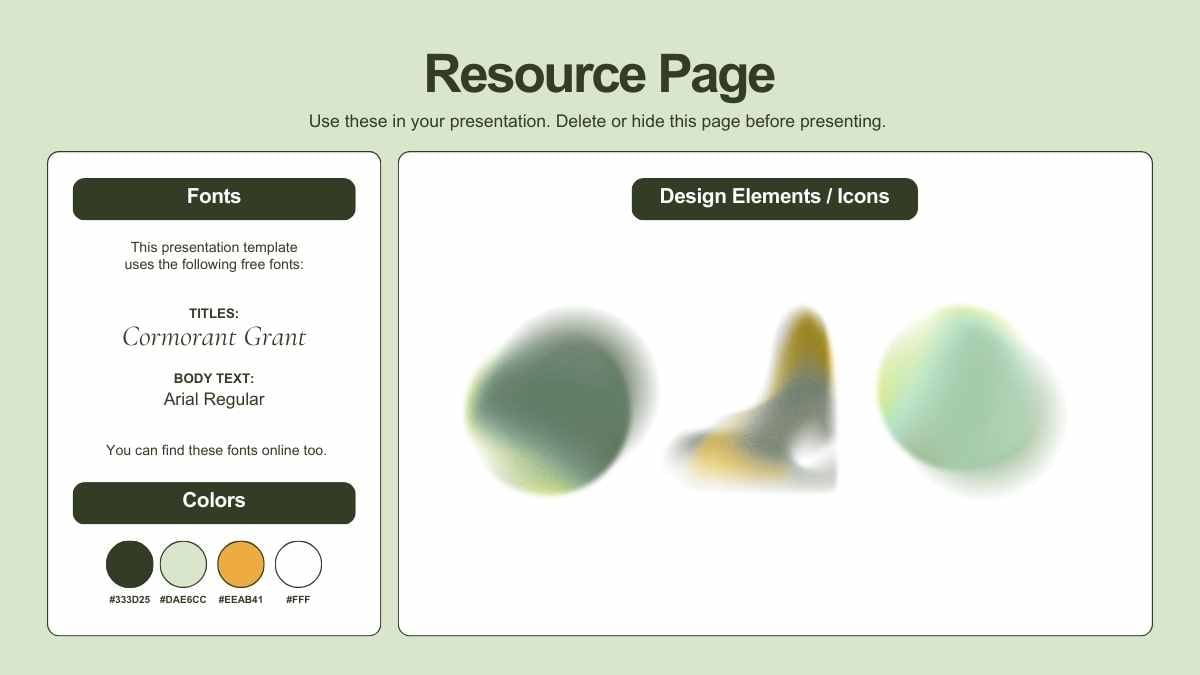Click the Fonts header banner
Screen dimensions: 1200x675
(x=214, y=198)
